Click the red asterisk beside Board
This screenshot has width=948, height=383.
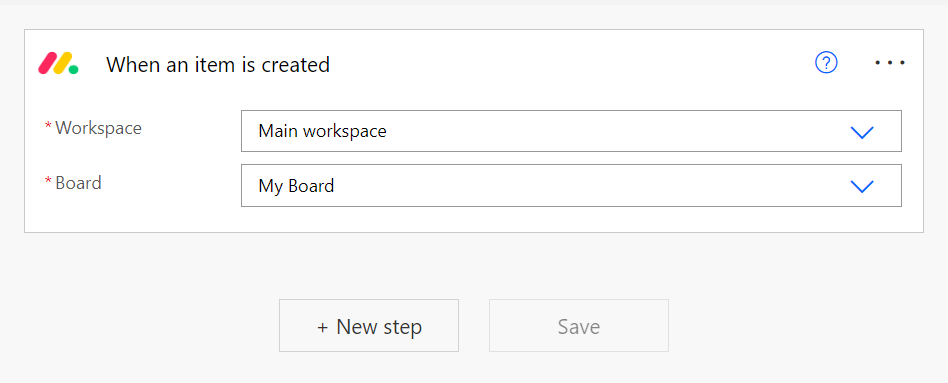[48, 182]
